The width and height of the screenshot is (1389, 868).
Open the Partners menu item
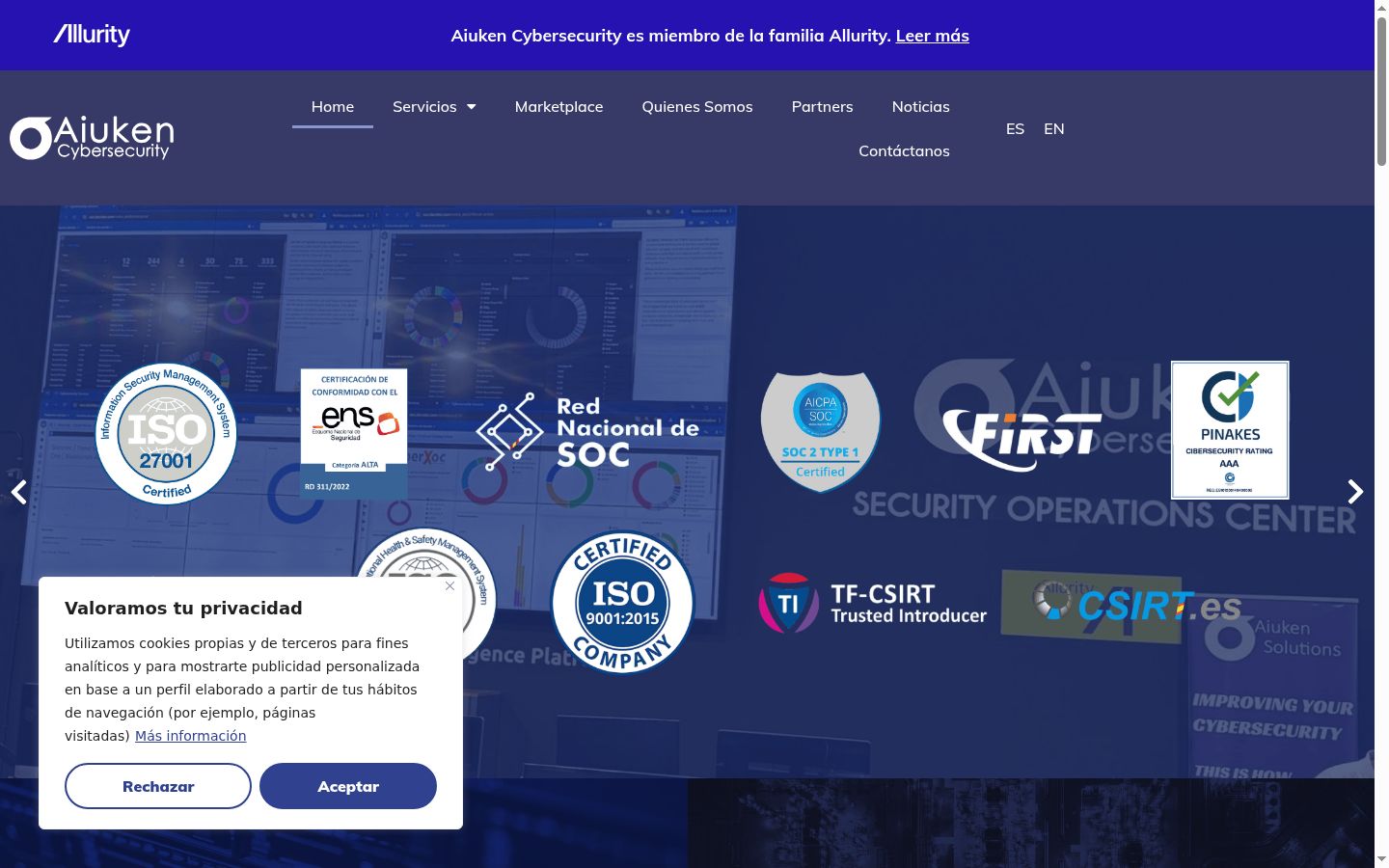[823, 106]
